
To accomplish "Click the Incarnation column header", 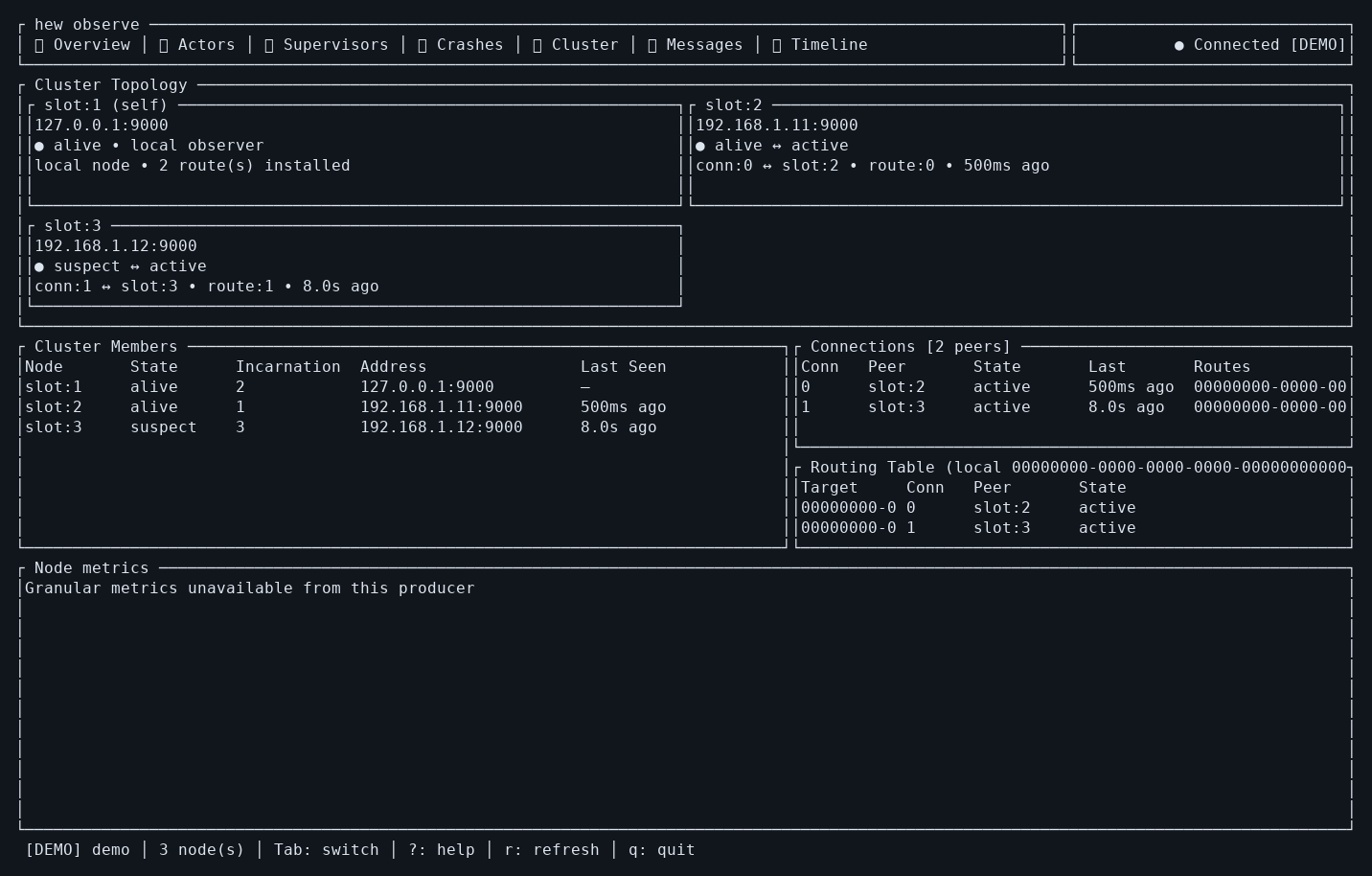I will coord(288,367).
